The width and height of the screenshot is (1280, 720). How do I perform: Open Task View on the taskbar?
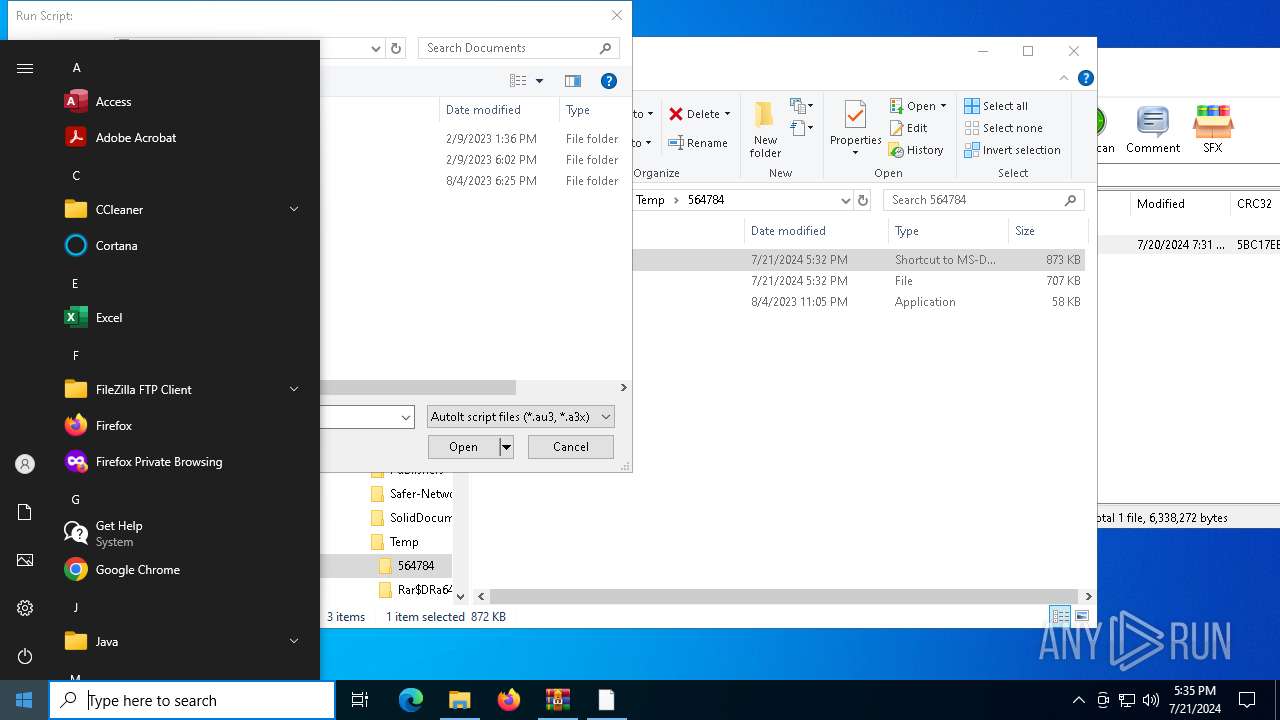click(360, 700)
